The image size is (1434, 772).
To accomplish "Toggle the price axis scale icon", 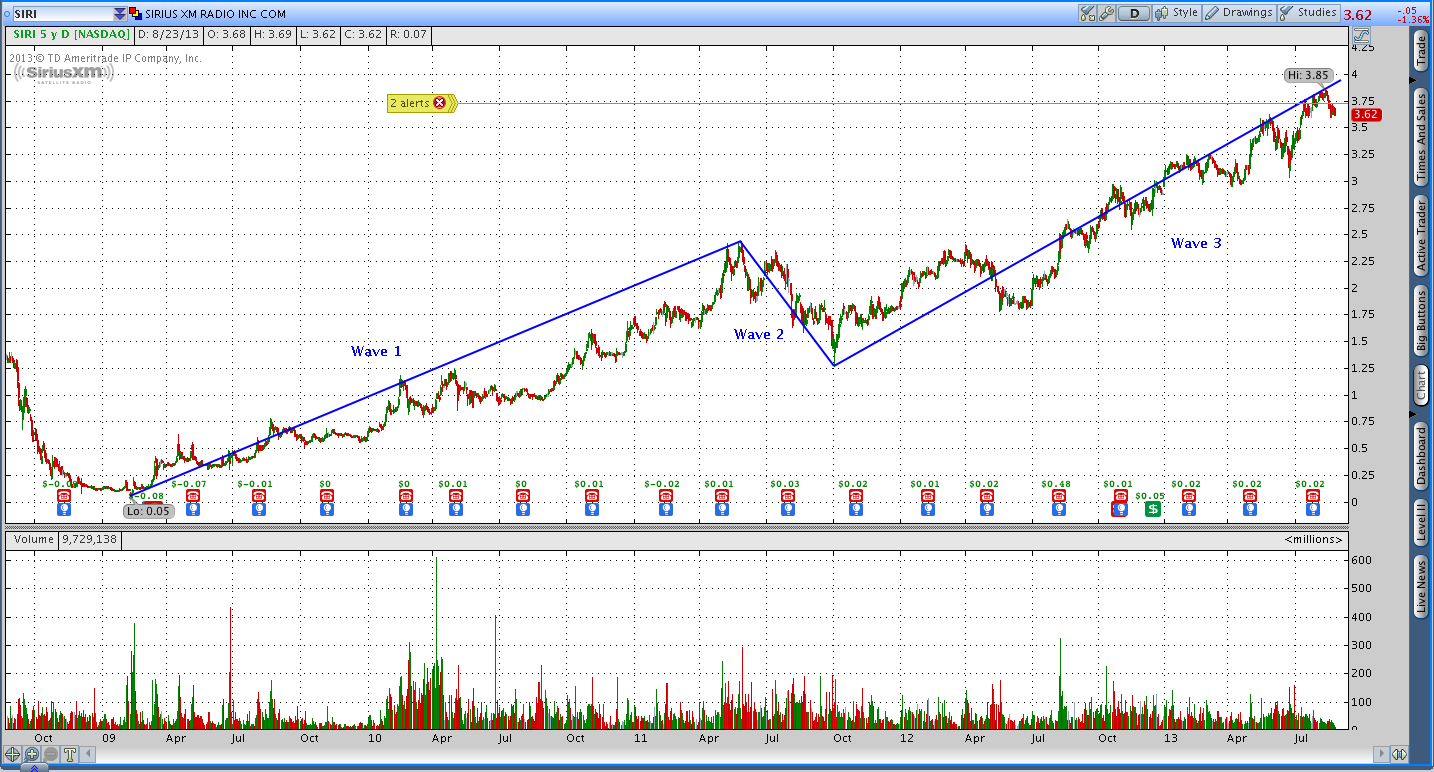I will coord(1361,34).
